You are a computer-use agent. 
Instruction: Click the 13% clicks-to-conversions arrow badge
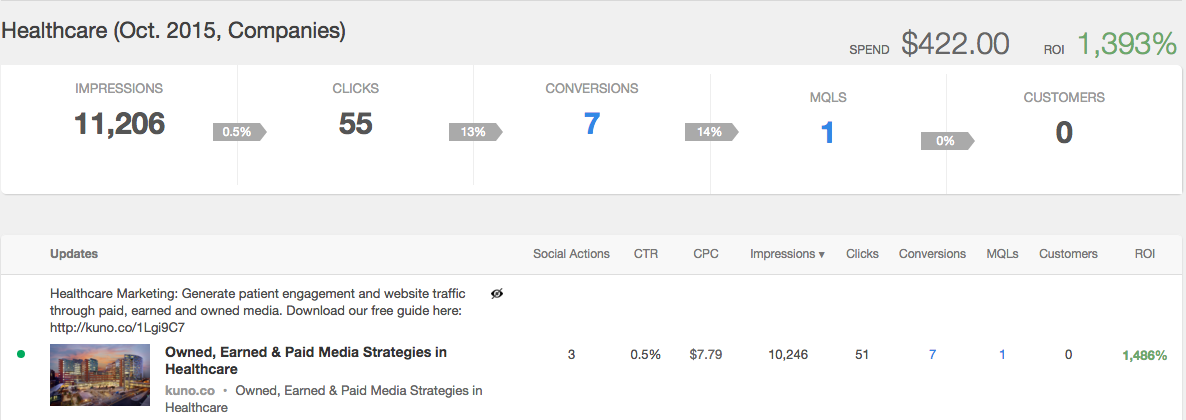pyautogui.click(x=473, y=131)
